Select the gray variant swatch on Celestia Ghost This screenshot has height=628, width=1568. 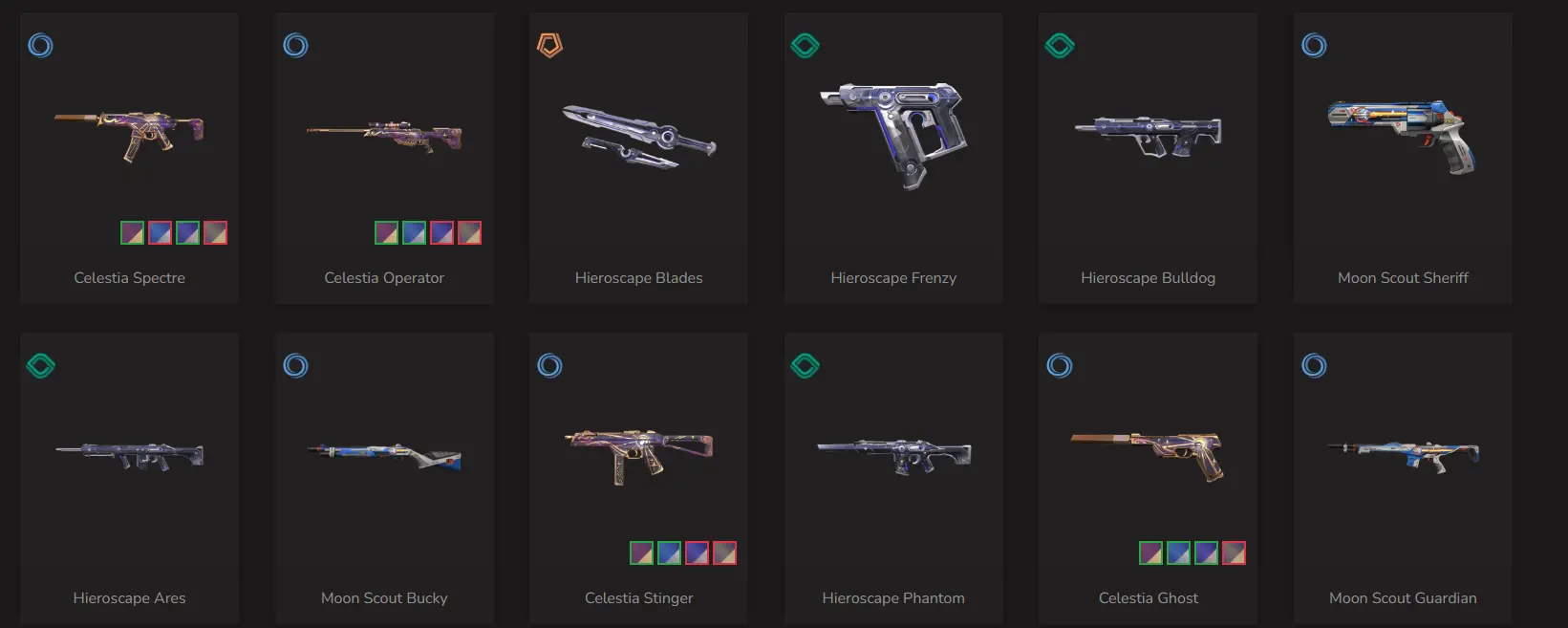coord(1234,553)
